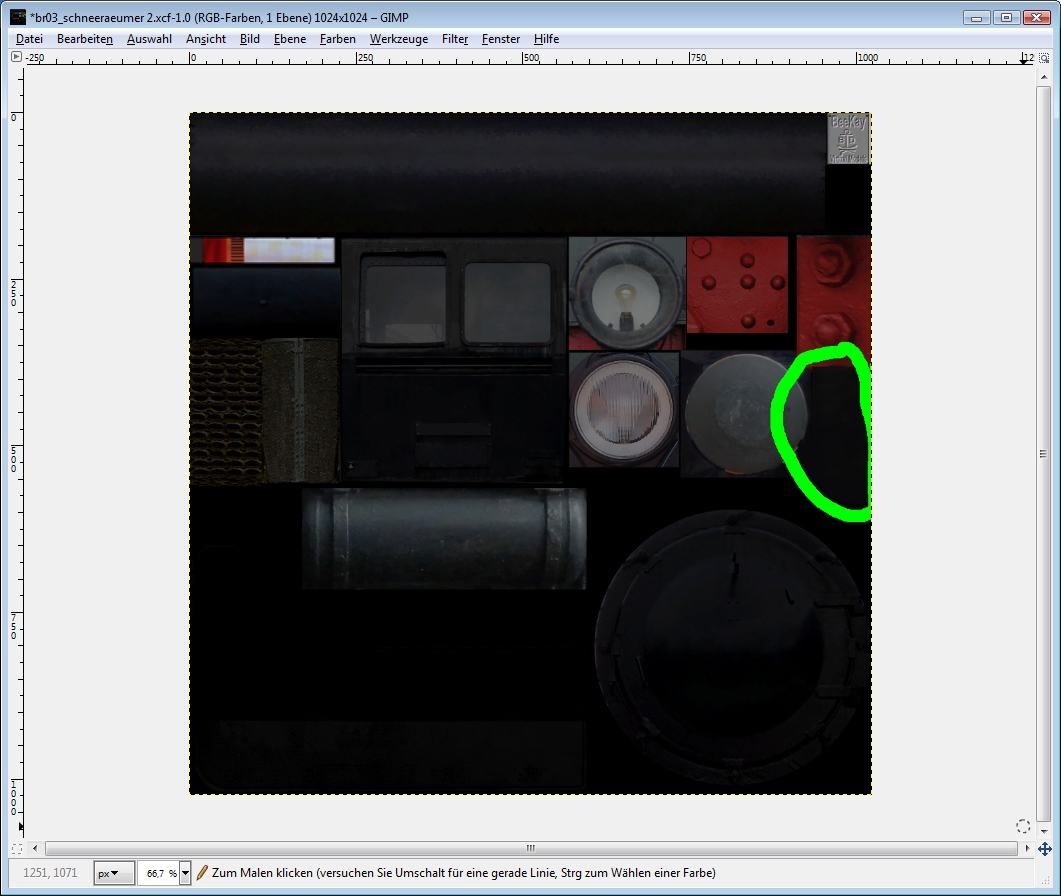Open the px unit dropdown
This screenshot has height=896, width=1061.
point(114,873)
